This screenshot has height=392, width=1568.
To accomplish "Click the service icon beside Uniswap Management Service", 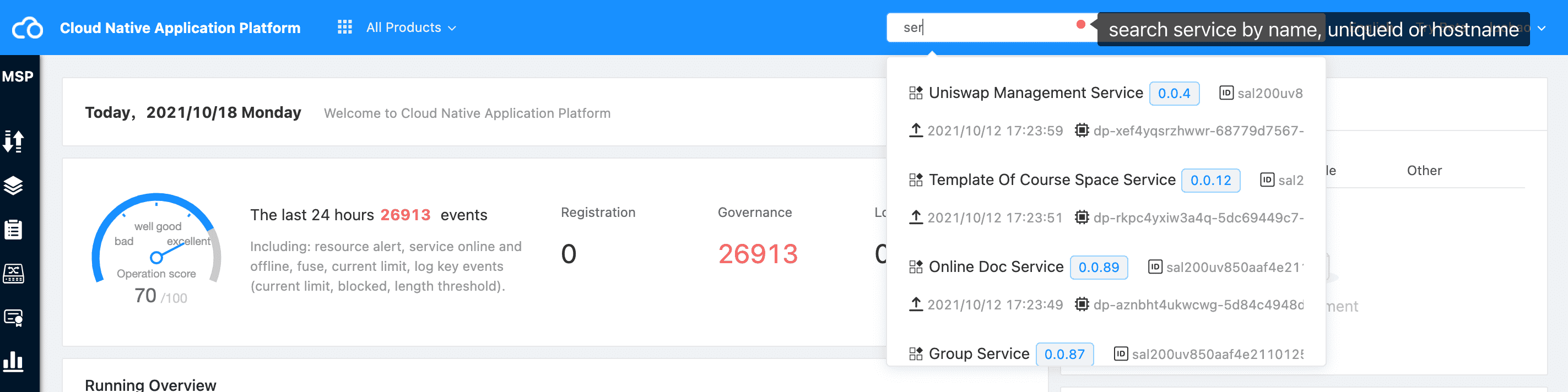I will tap(916, 93).
